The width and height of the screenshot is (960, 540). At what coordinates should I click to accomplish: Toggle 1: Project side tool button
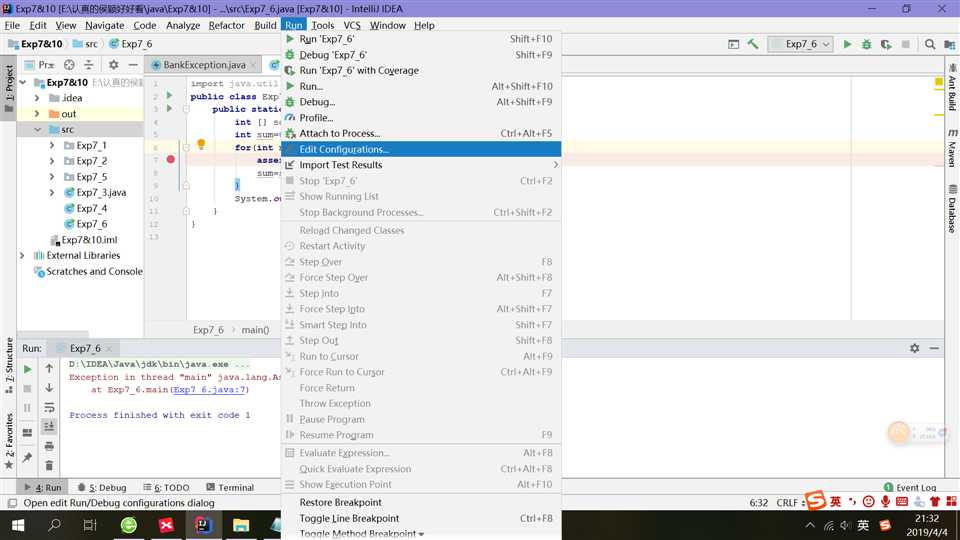(9, 90)
